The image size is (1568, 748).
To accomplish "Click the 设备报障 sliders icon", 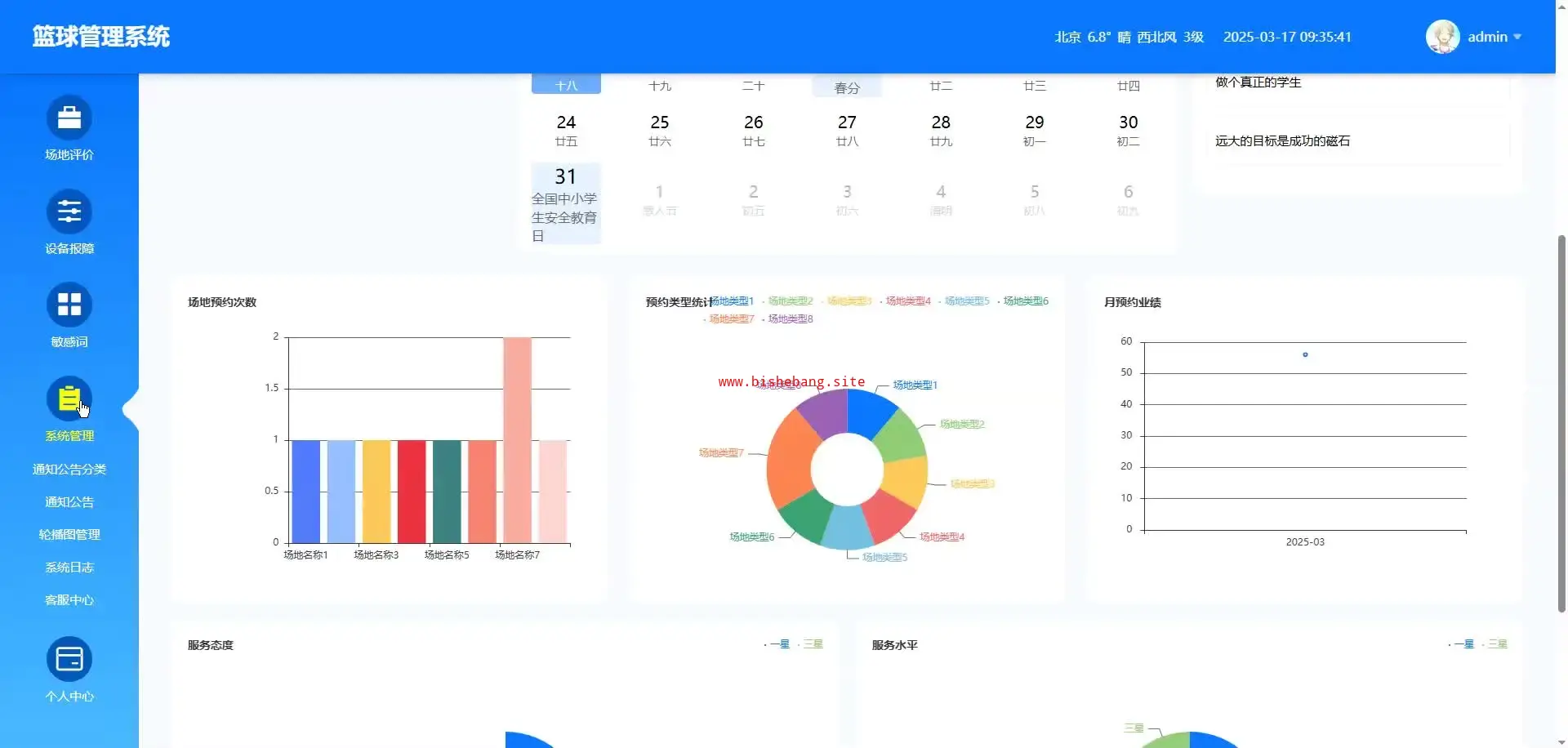I will point(69,212).
